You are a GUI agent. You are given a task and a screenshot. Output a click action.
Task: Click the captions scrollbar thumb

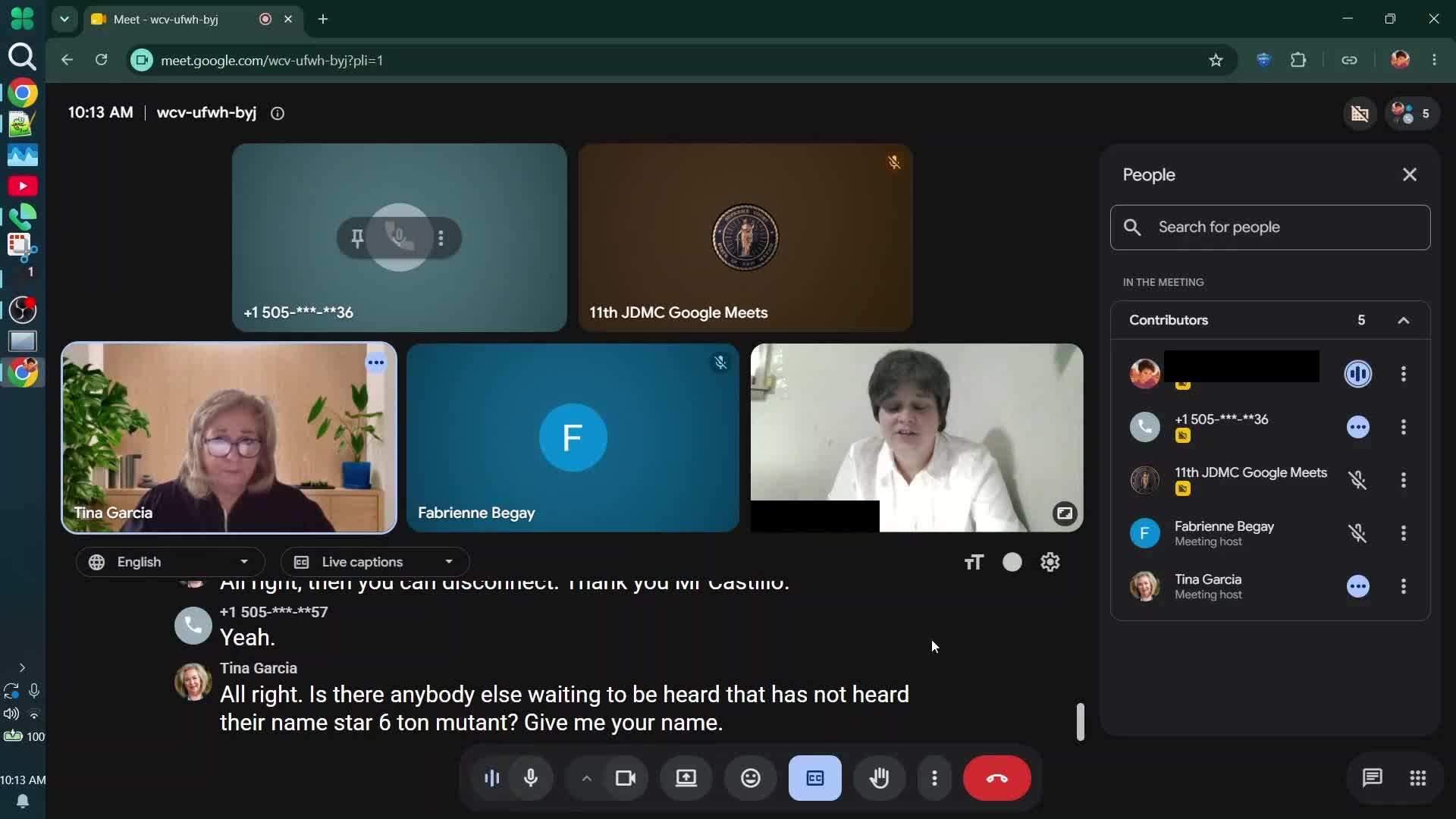click(1081, 722)
